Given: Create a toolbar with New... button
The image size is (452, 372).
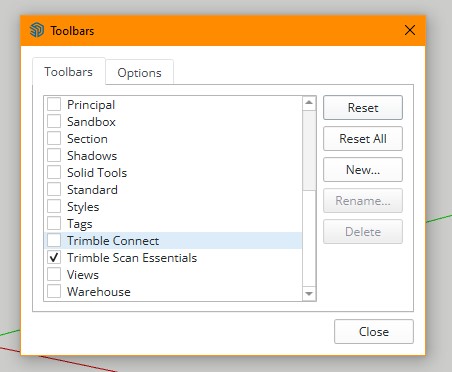Looking at the screenshot, I should 363,169.
